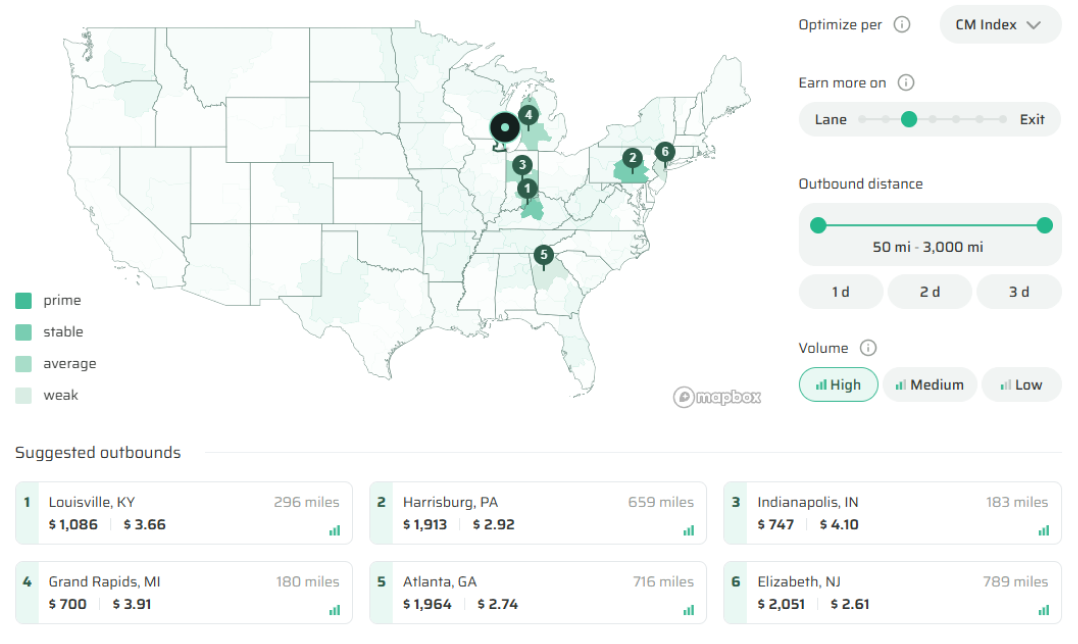Viewport: 1078px width, 644px height.
Task: Open the Harrisburg, PA outbound card
Action: coord(538,513)
